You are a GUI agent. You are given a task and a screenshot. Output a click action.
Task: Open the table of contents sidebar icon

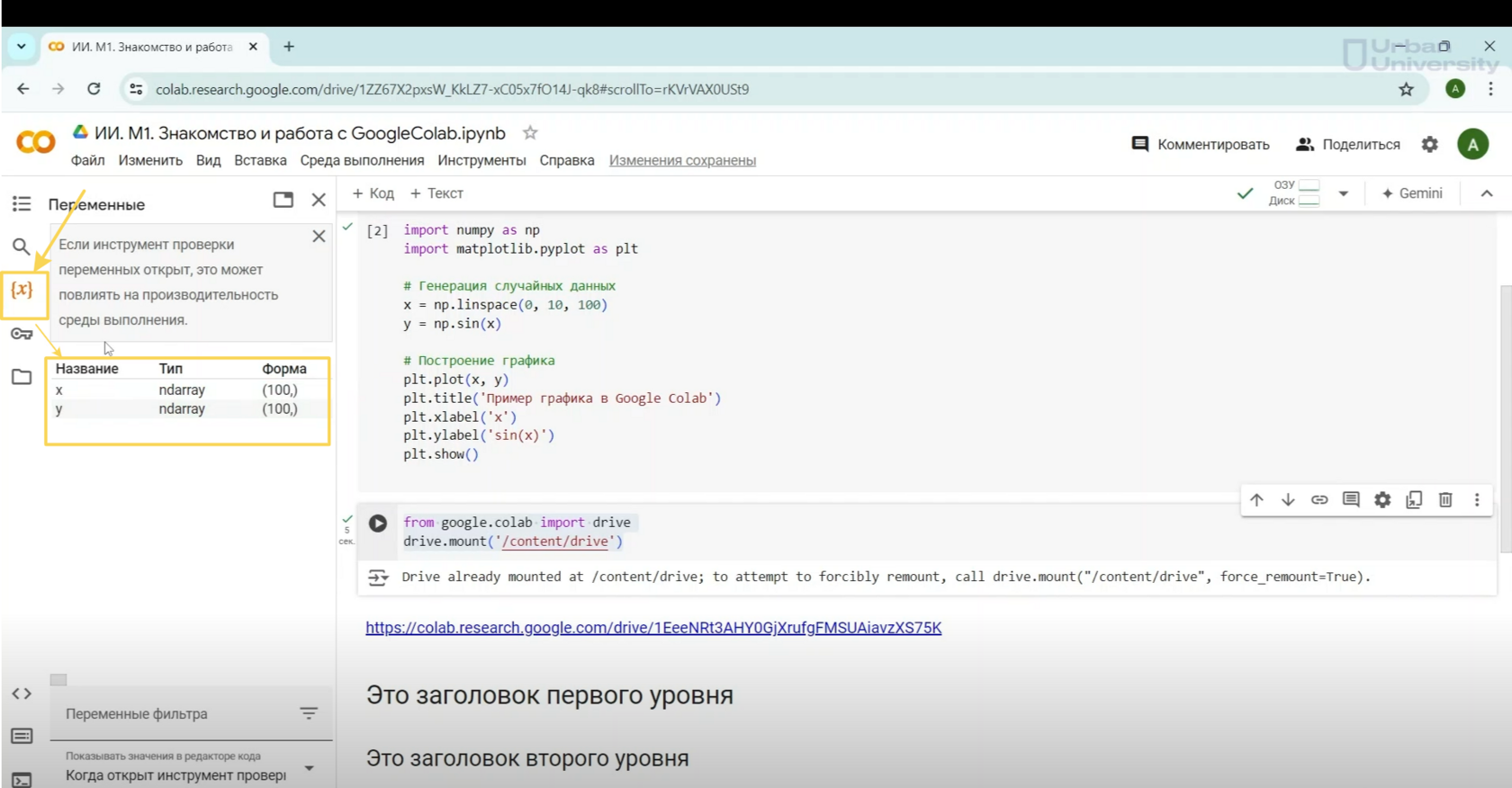22,204
